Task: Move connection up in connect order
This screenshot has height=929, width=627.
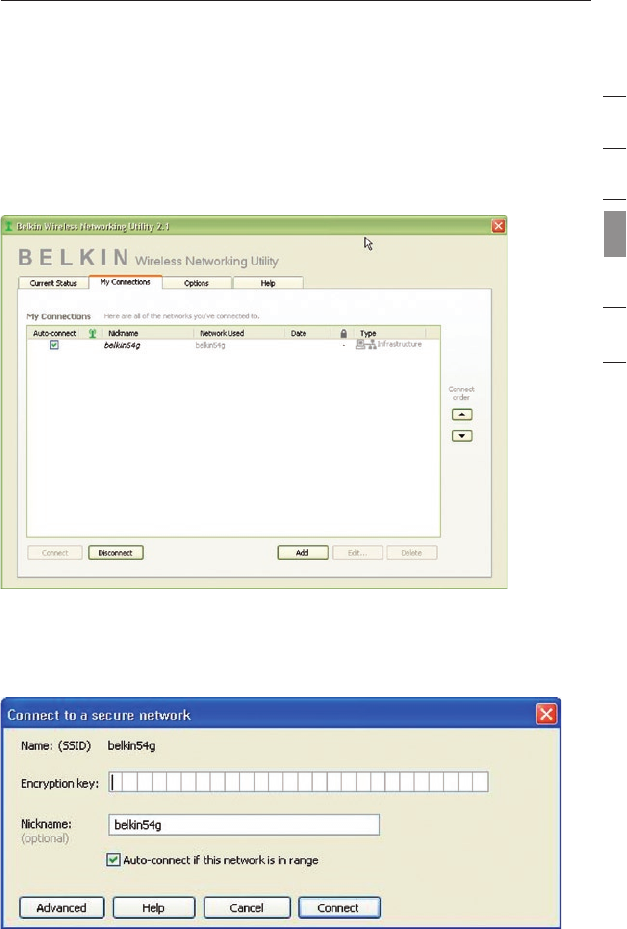Action: [x=462, y=415]
